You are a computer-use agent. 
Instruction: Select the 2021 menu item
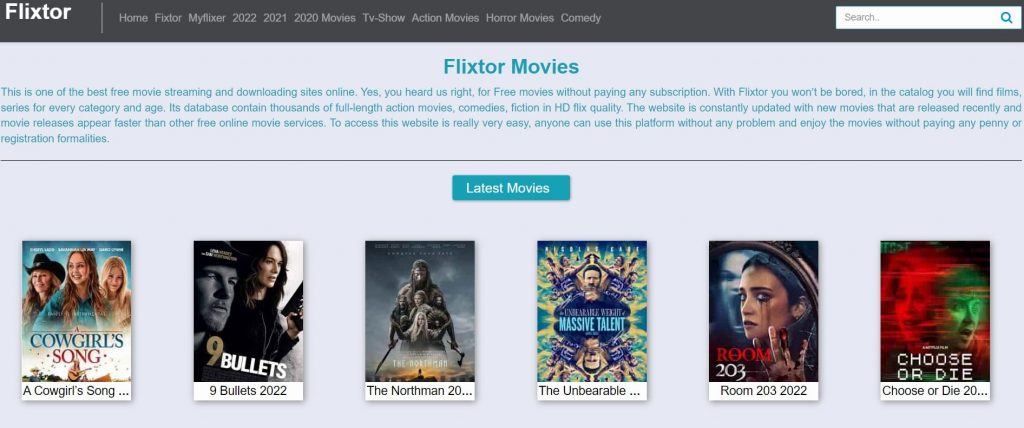click(x=275, y=18)
